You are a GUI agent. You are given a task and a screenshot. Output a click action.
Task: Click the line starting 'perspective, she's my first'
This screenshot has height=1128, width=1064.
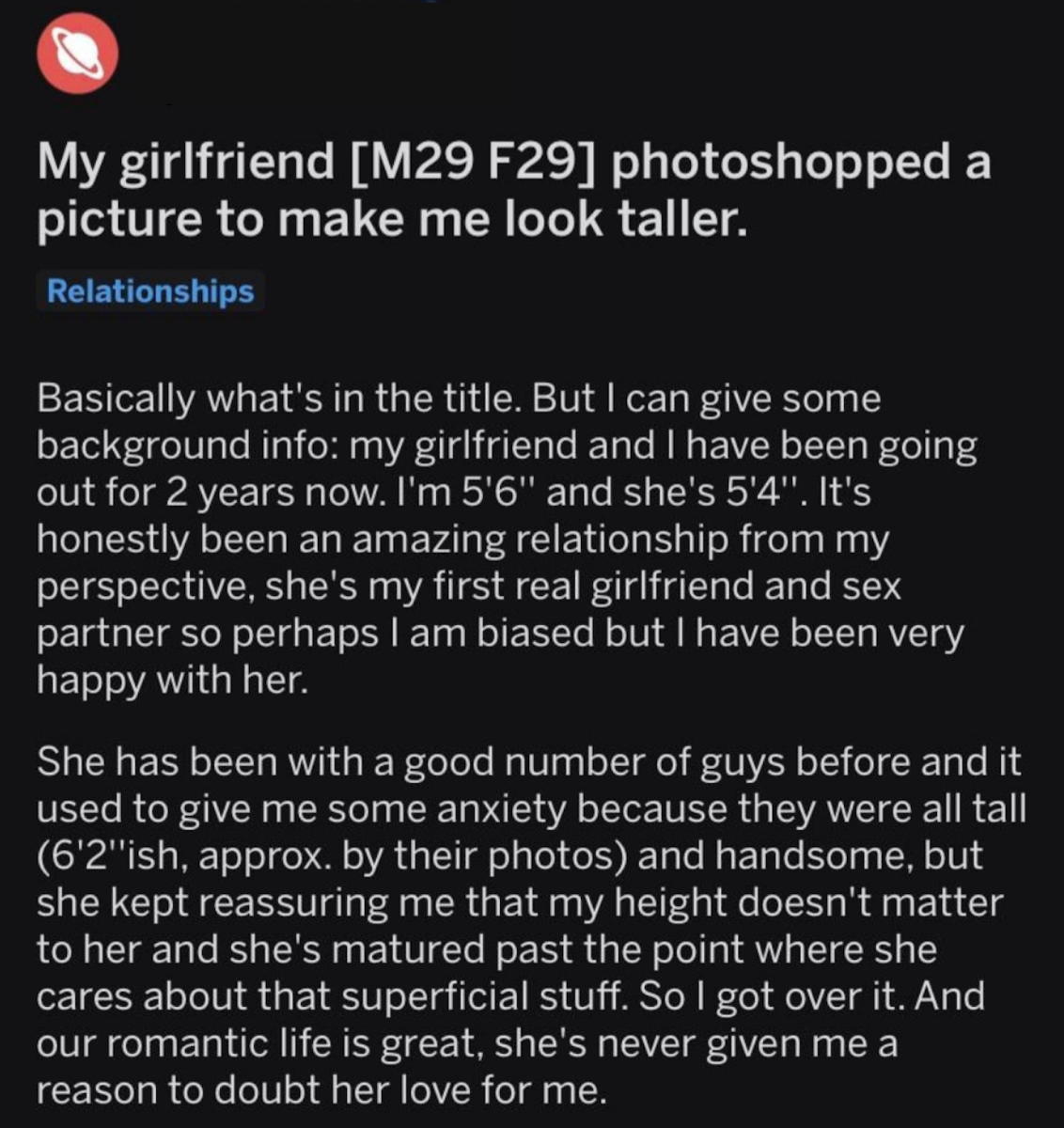pos(469,586)
